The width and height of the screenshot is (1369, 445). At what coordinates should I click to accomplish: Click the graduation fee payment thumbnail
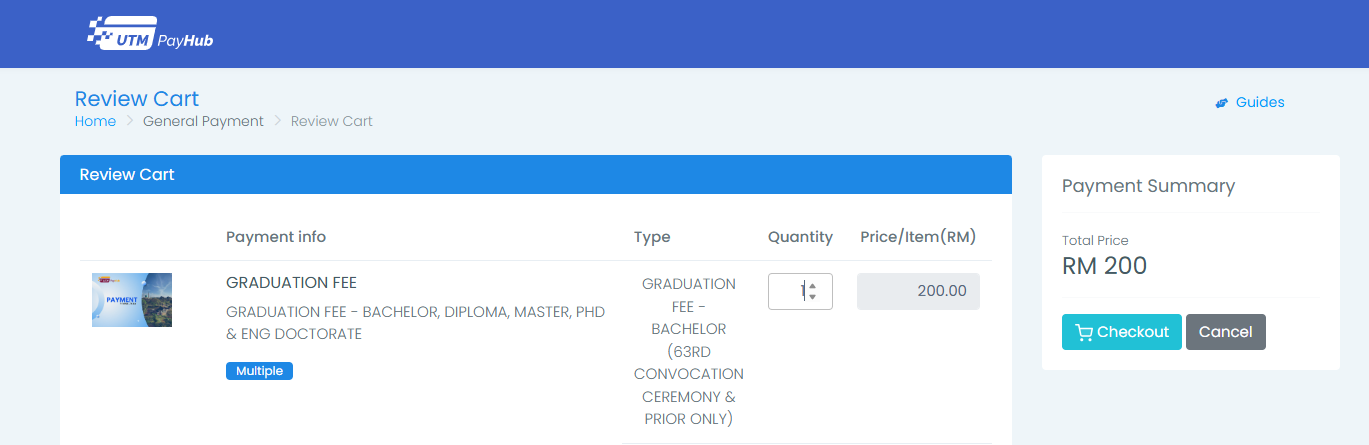[132, 300]
